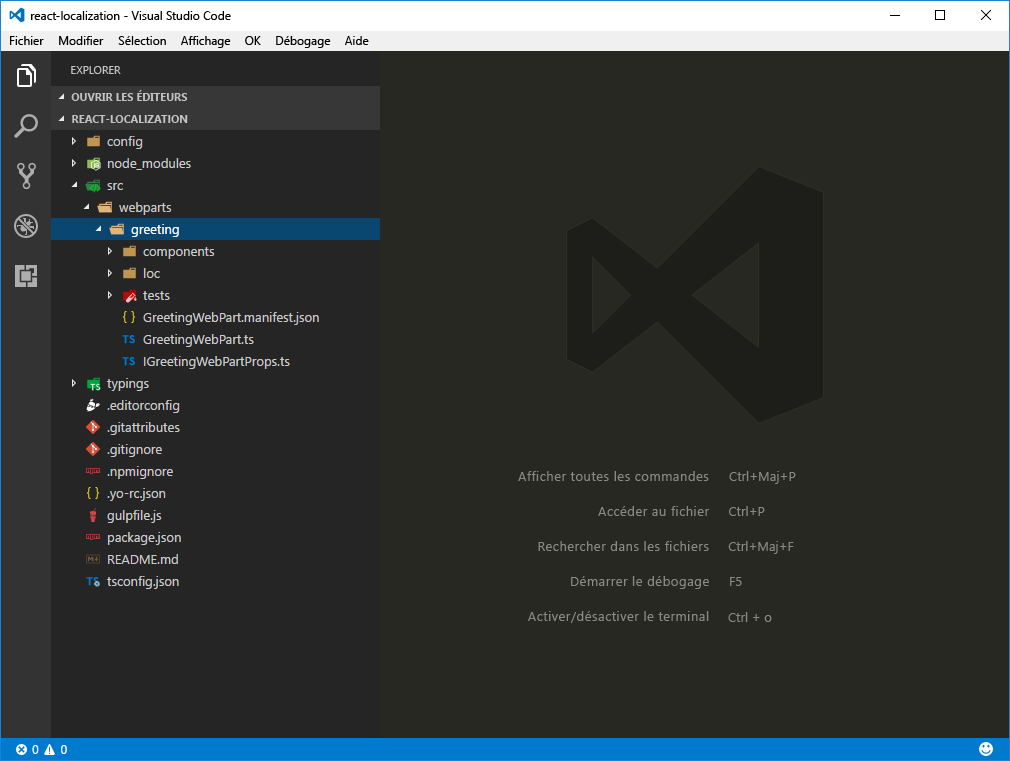
Task: Click the errors indicator in status bar
Action: click(x=25, y=749)
